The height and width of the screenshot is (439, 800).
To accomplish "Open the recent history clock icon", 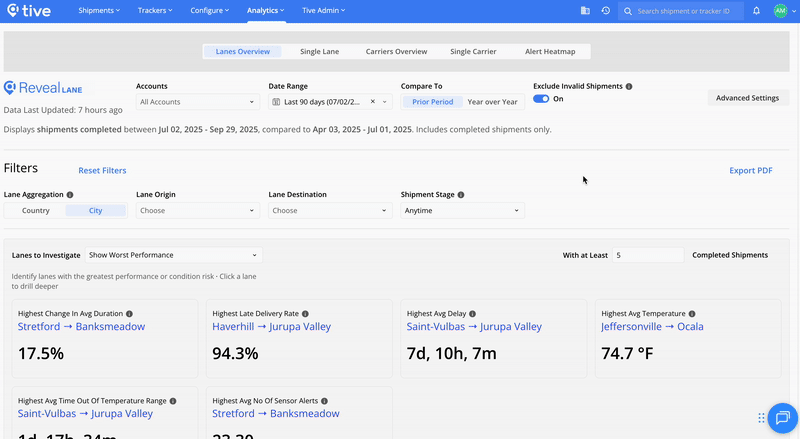I will 606,11.
